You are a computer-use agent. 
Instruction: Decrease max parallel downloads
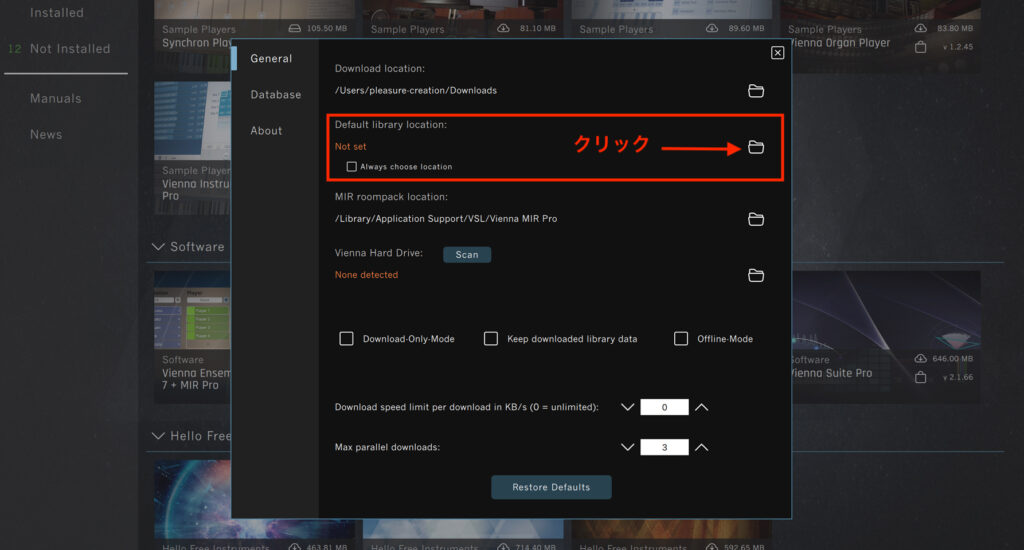tap(628, 447)
